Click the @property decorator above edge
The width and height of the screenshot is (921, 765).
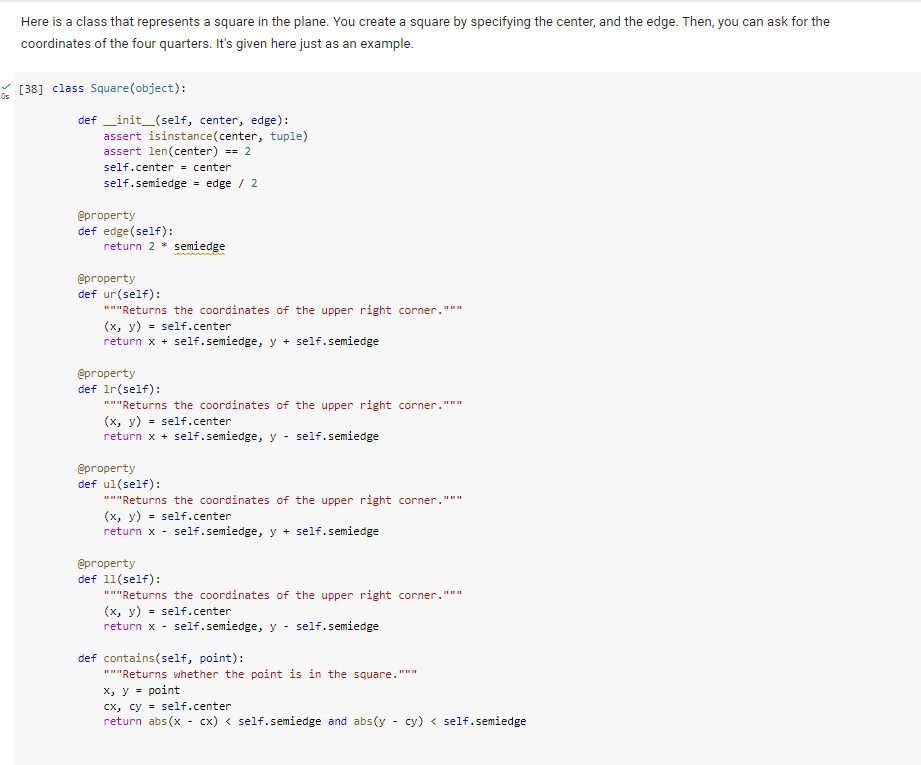tap(106, 215)
